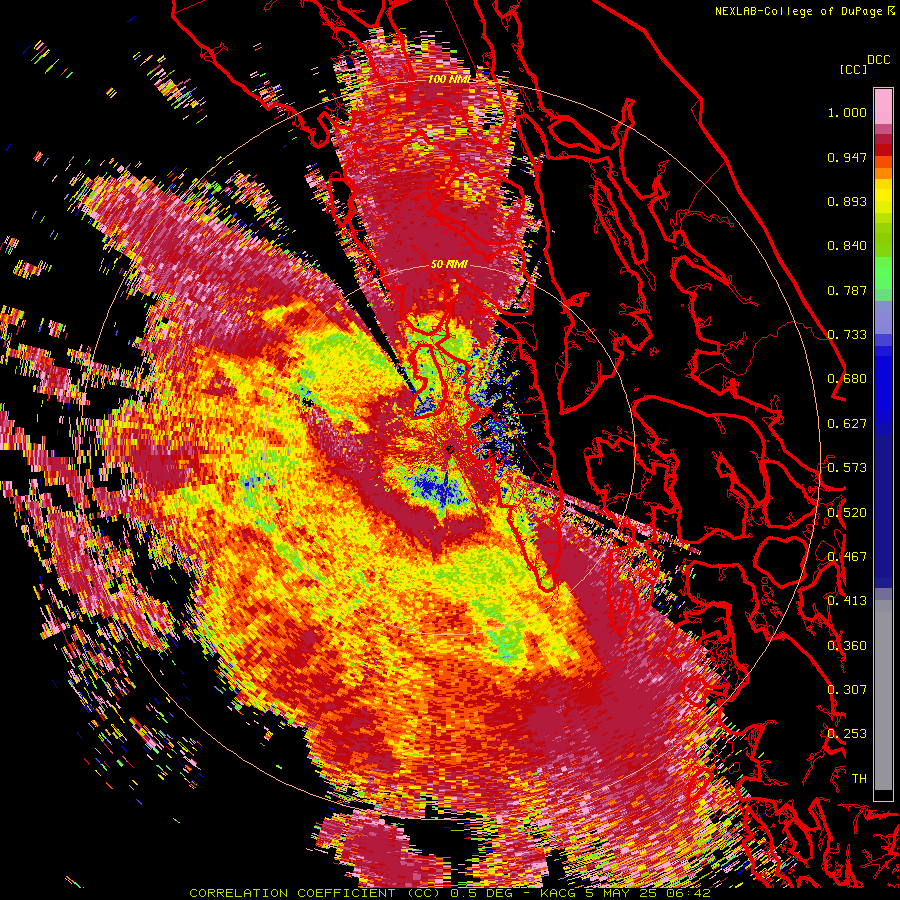Viewport: 900px width, 900px height.
Task: Select the 0.253 legend value
Action: tap(847, 734)
